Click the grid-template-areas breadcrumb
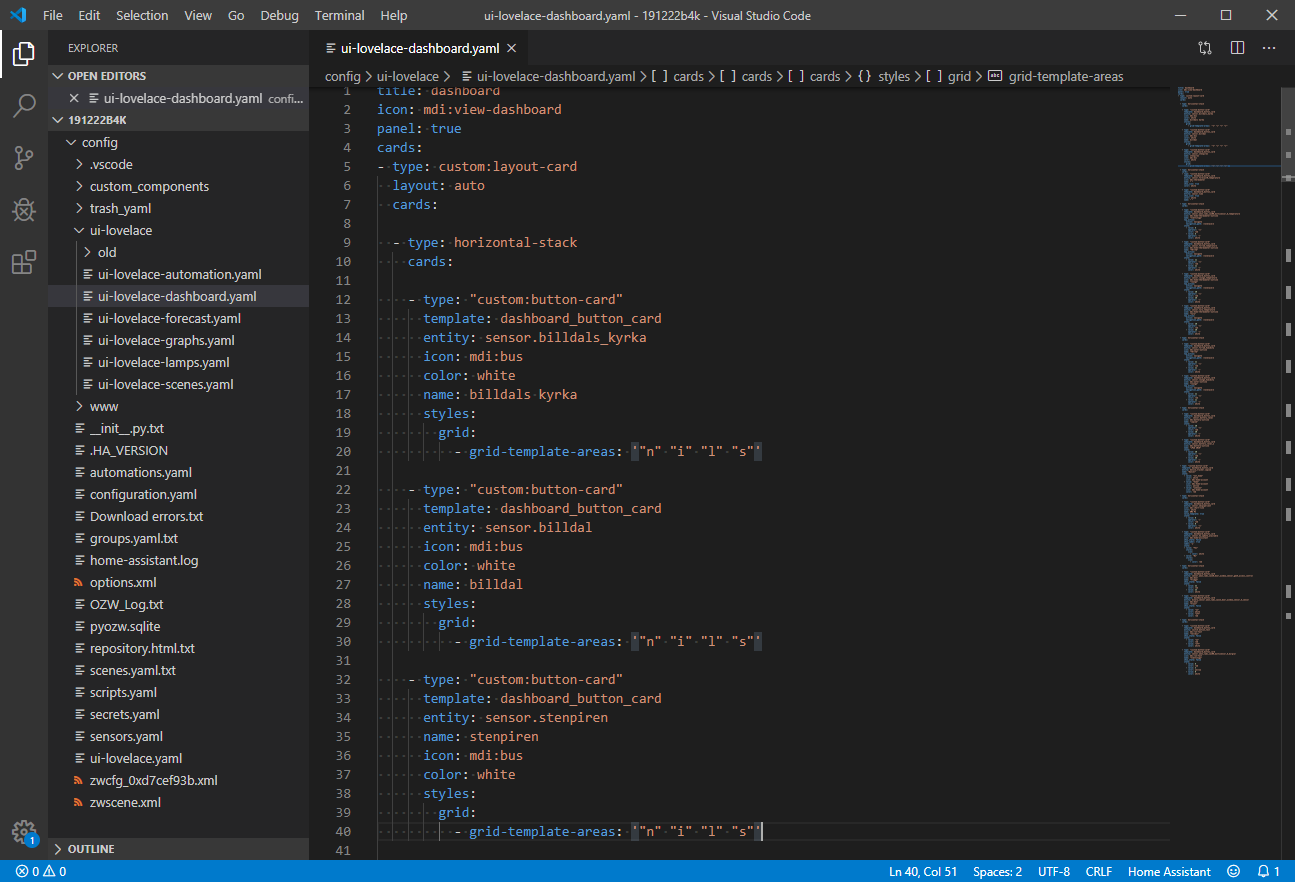 pos(1066,76)
